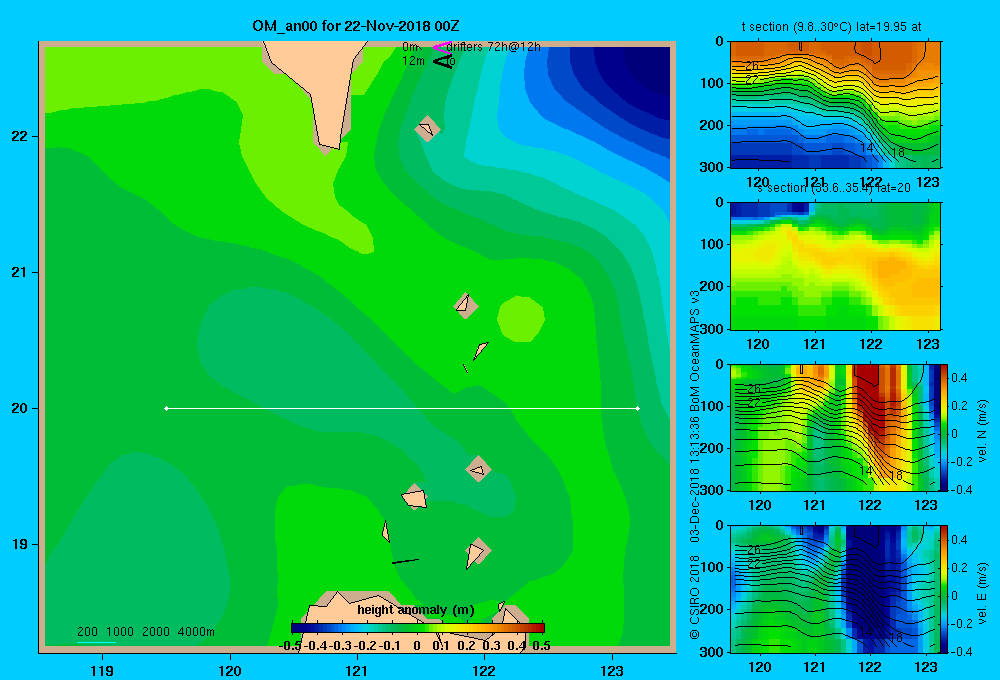Click latitude label 19 on main map

20,544
